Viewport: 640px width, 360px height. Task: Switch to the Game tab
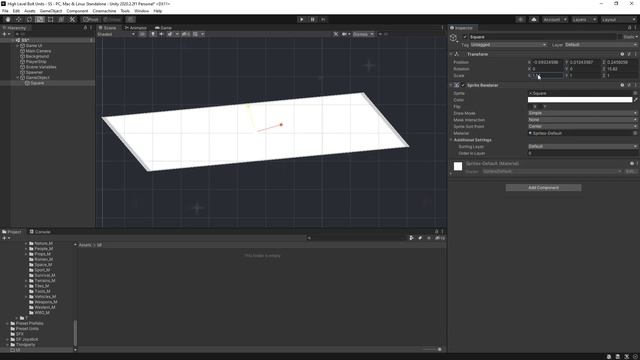(x=164, y=28)
